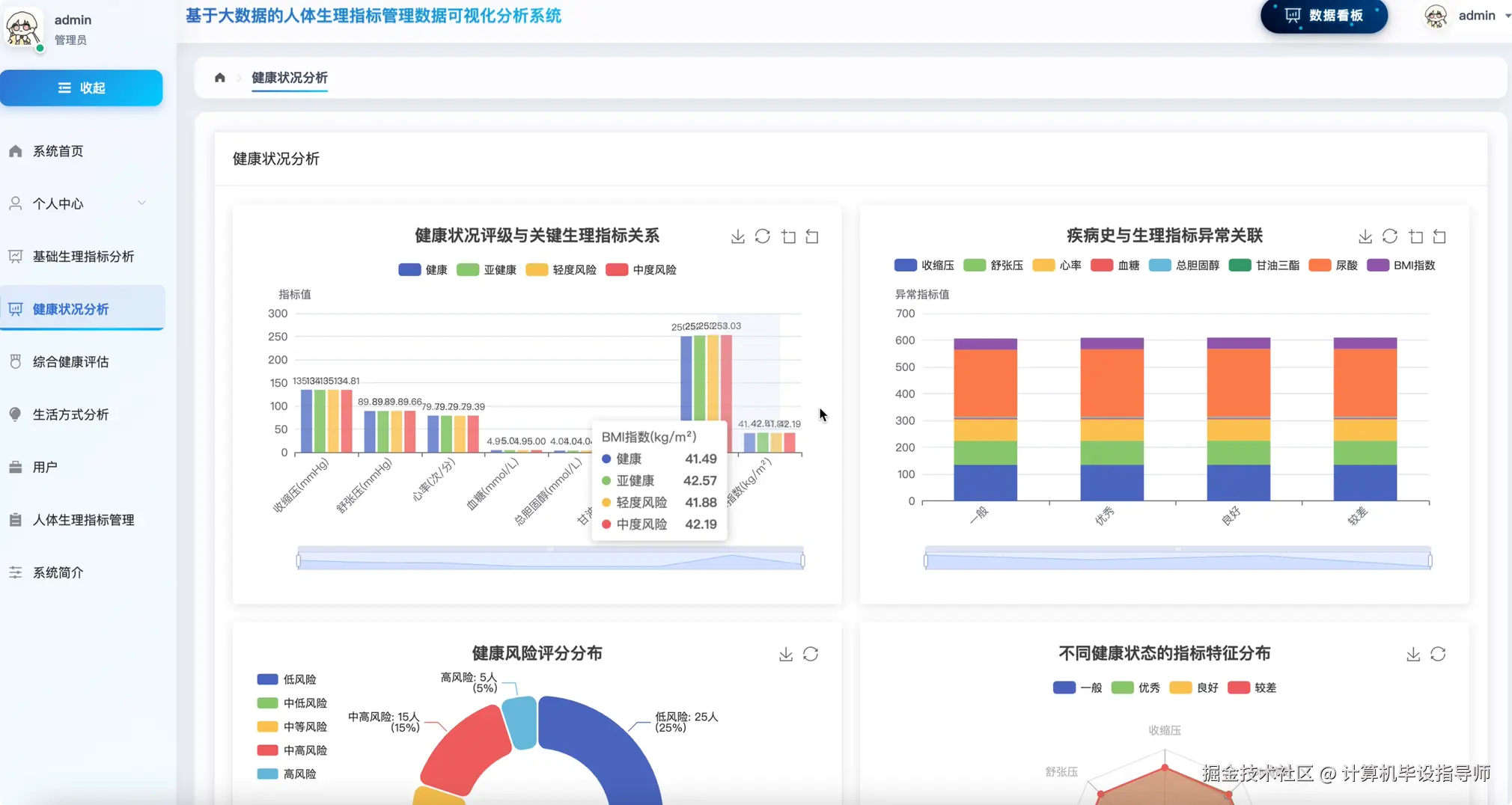1512x805 pixels.
Task: Open the data zoom tool on disease chart
Action: pos(1415,236)
